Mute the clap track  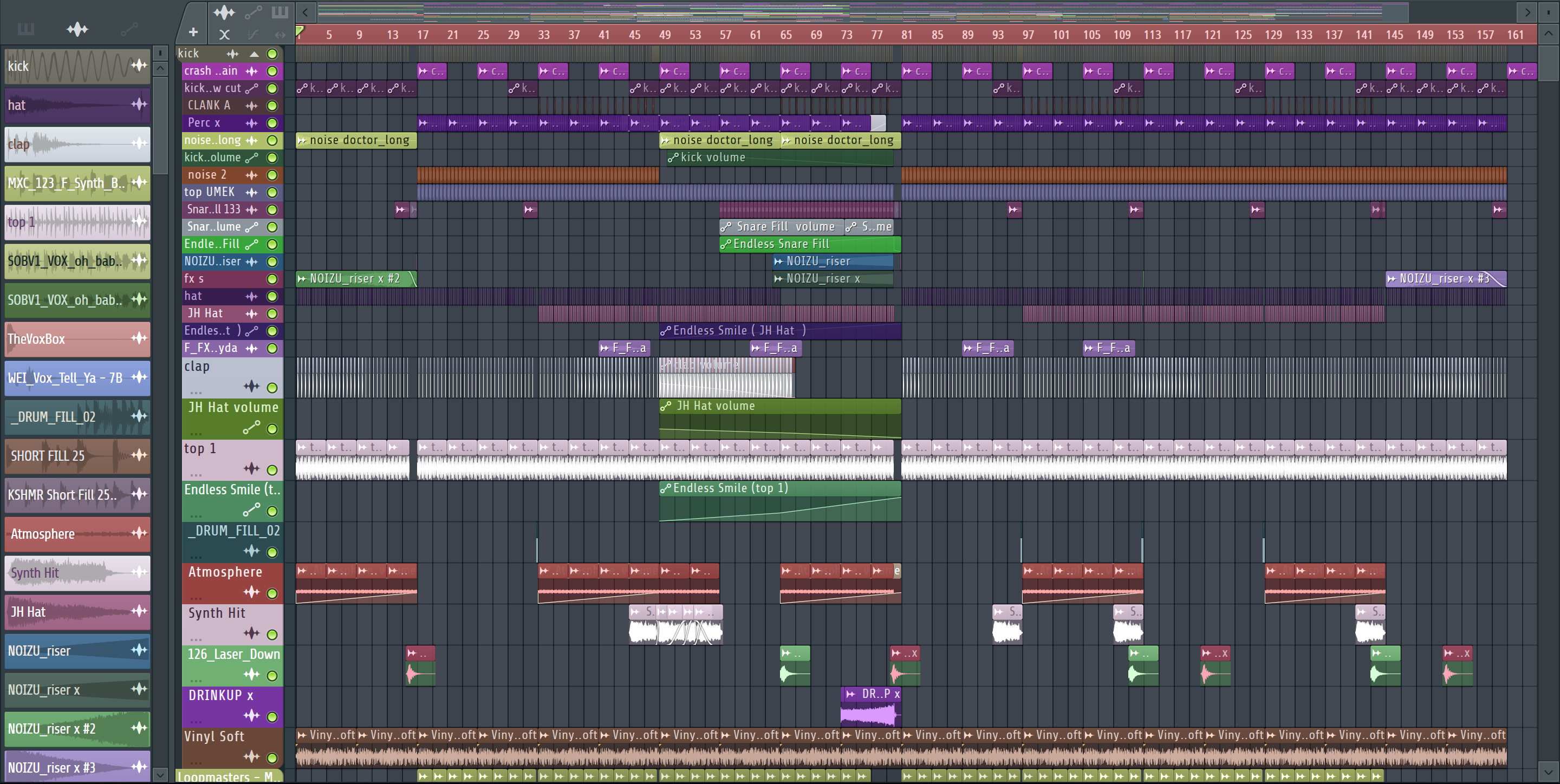click(272, 388)
